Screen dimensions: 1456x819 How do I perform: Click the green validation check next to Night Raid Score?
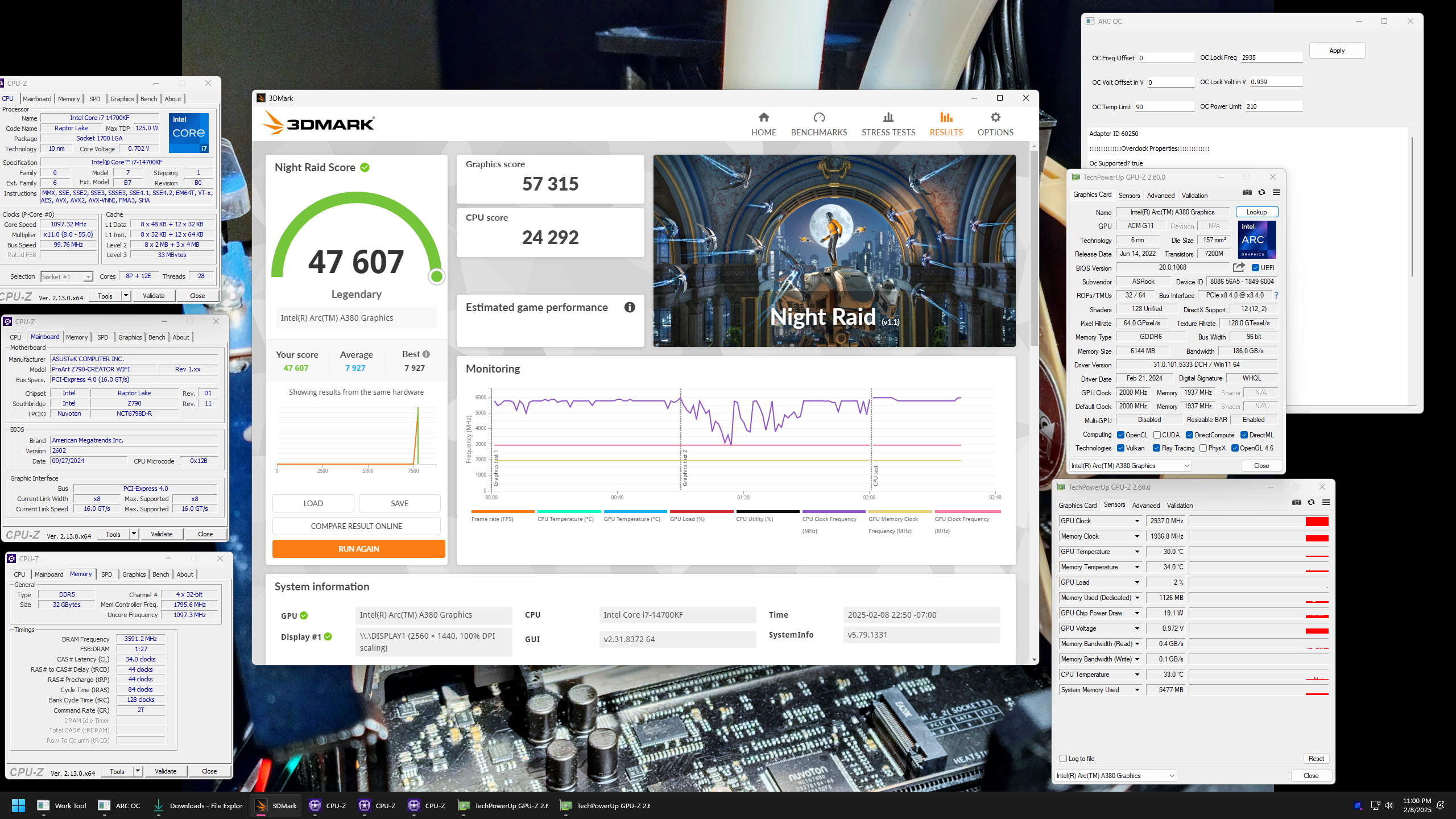pyautogui.click(x=365, y=167)
